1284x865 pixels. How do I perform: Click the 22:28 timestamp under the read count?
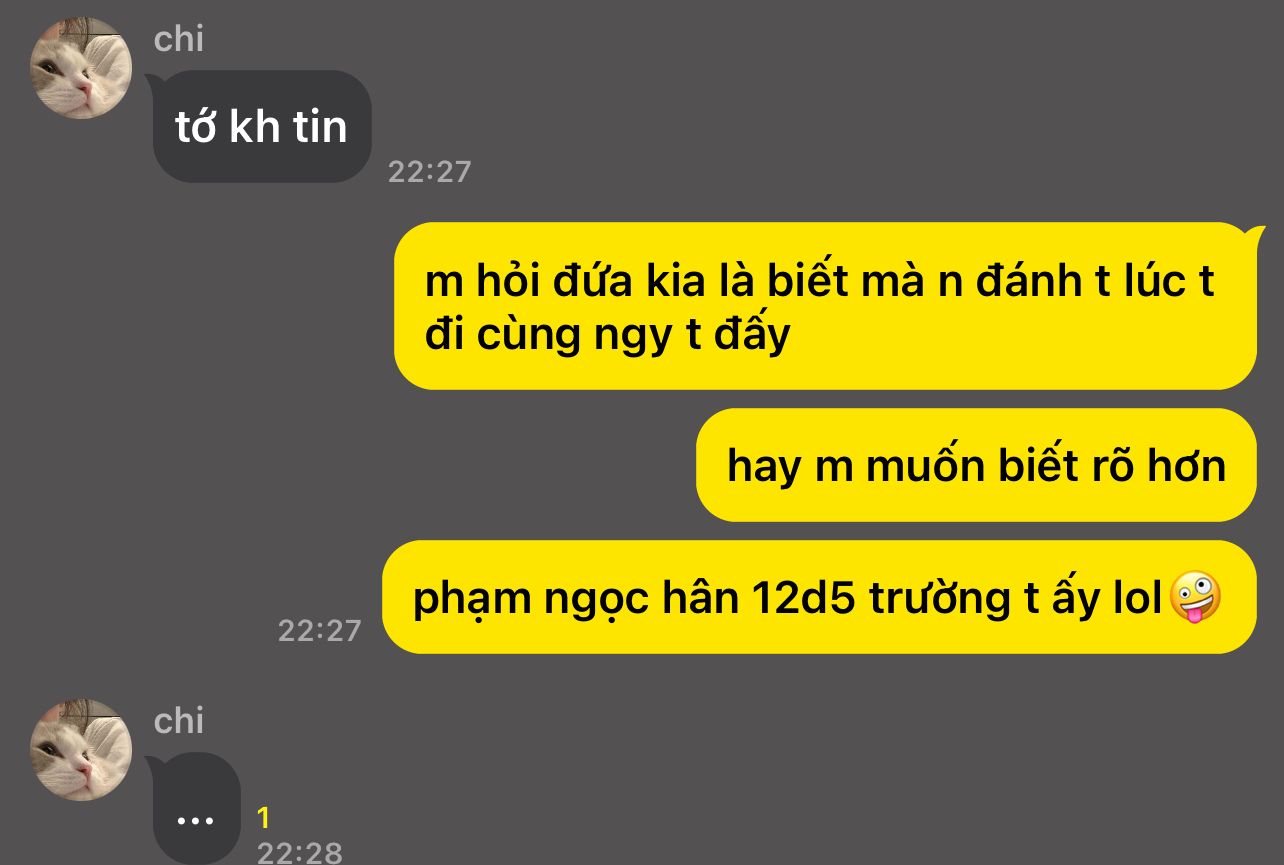coord(299,853)
